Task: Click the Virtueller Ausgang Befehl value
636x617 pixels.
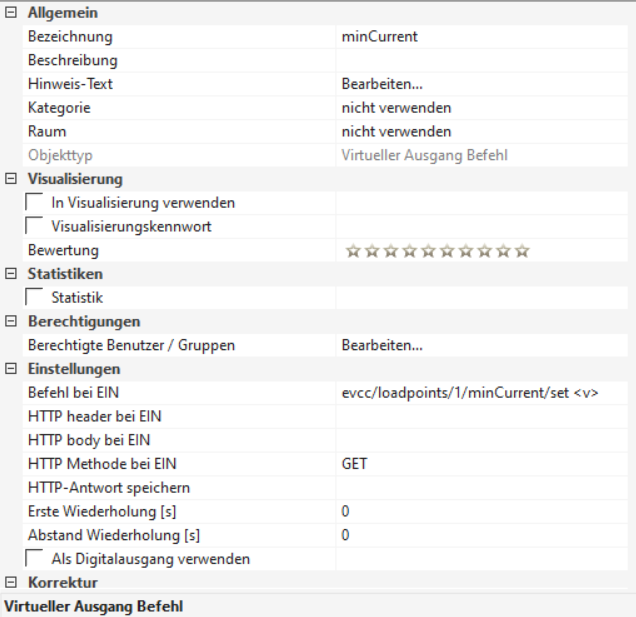Action: [x=425, y=155]
